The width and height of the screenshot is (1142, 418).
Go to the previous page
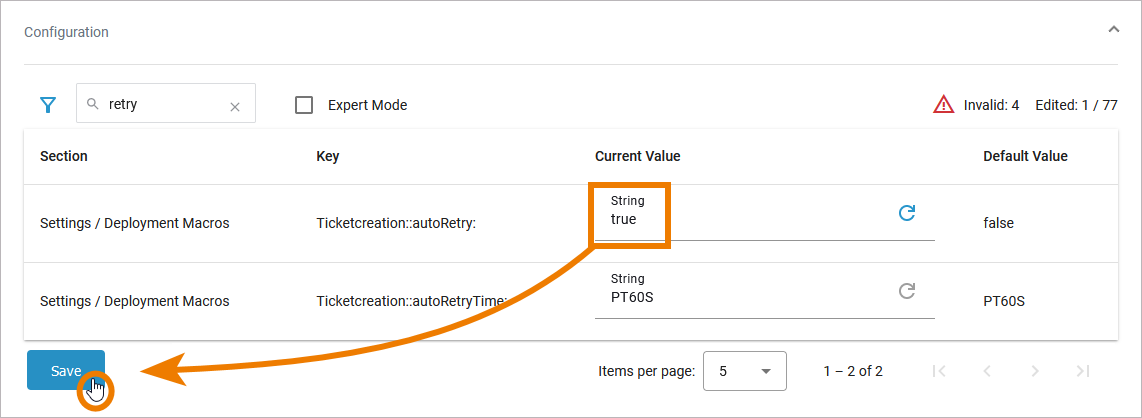click(986, 371)
